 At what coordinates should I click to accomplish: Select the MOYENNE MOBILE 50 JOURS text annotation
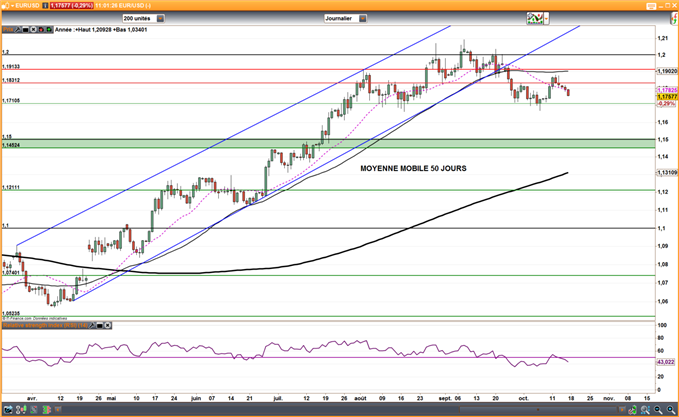(x=413, y=168)
